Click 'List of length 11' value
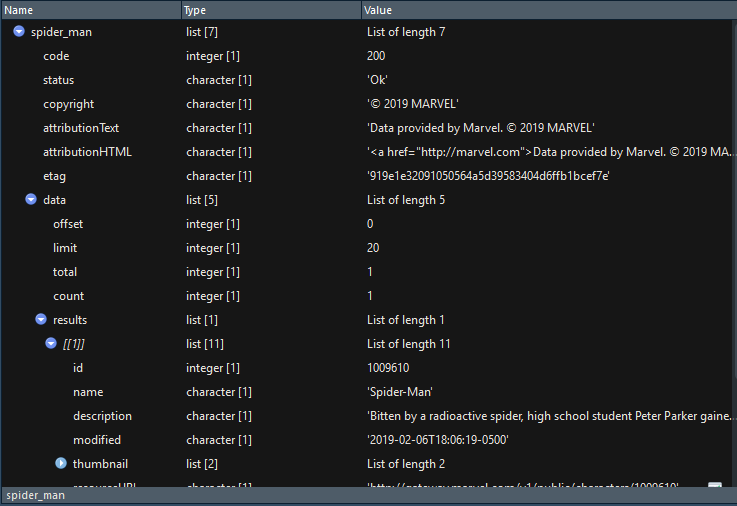Screen dimensions: 737x506 click(x=408, y=344)
